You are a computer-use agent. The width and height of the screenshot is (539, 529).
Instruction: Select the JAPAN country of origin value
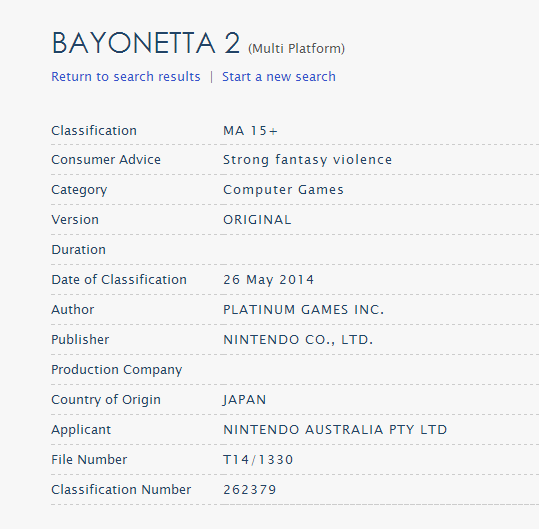pos(244,400)
